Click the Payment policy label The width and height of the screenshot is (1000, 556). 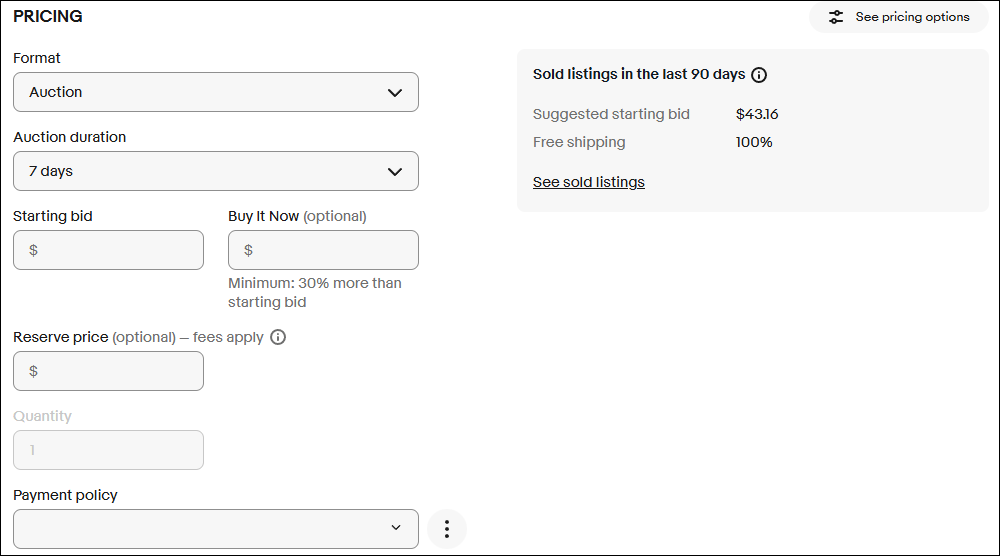pos(65,495)
